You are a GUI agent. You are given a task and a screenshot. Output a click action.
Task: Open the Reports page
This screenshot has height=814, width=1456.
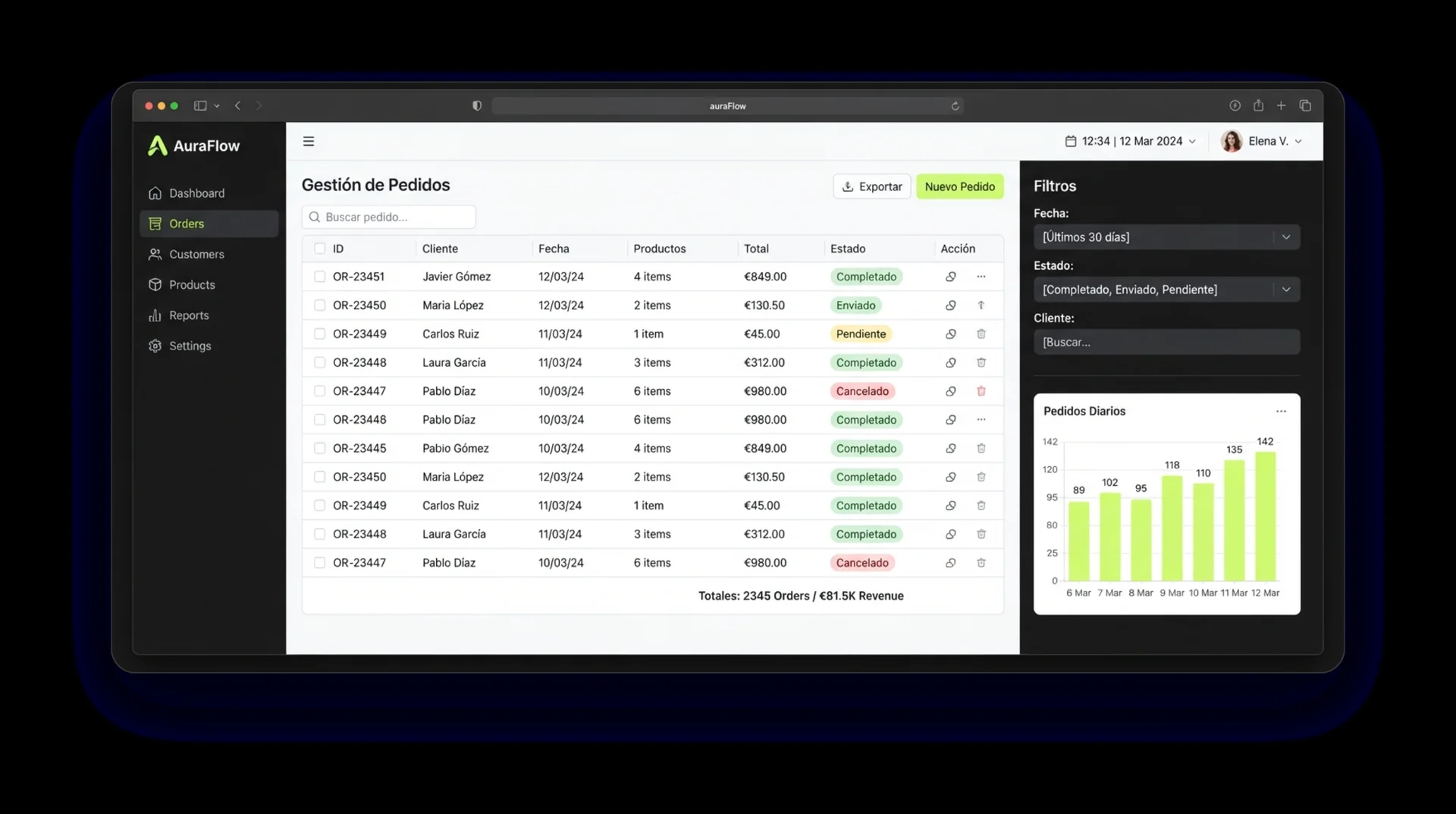[209, 315]
